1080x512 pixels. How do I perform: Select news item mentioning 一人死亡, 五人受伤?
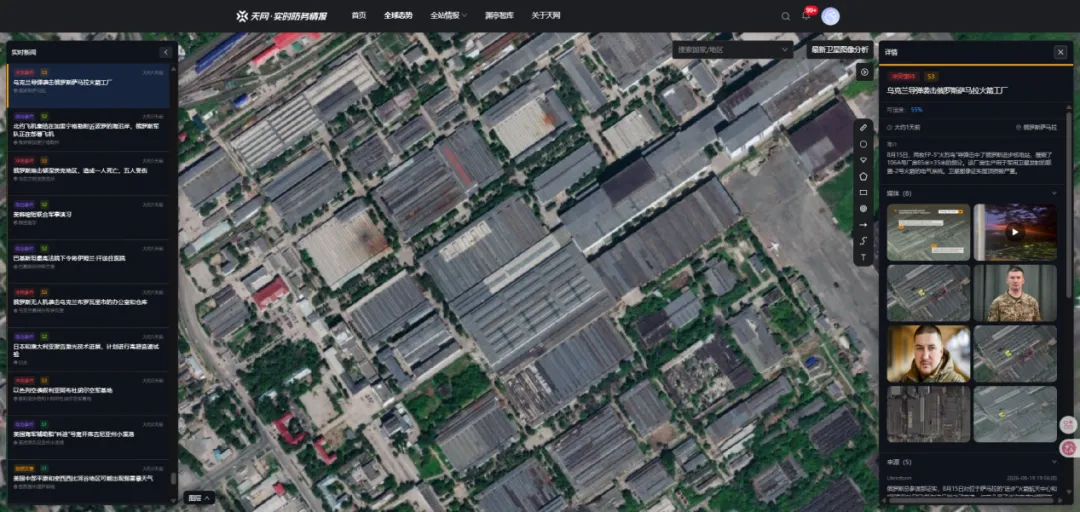[88, 174]
